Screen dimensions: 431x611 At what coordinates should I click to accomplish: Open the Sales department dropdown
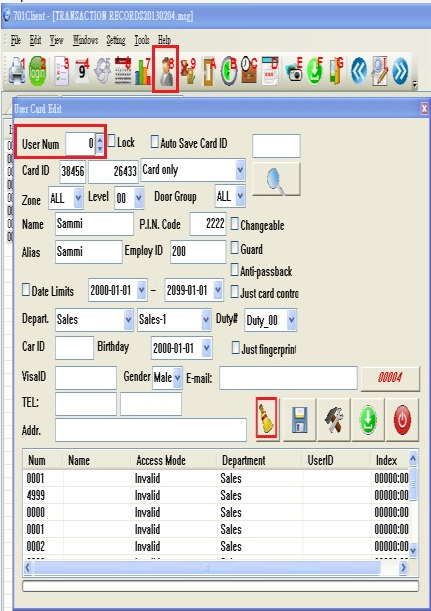tap(128, 320)
